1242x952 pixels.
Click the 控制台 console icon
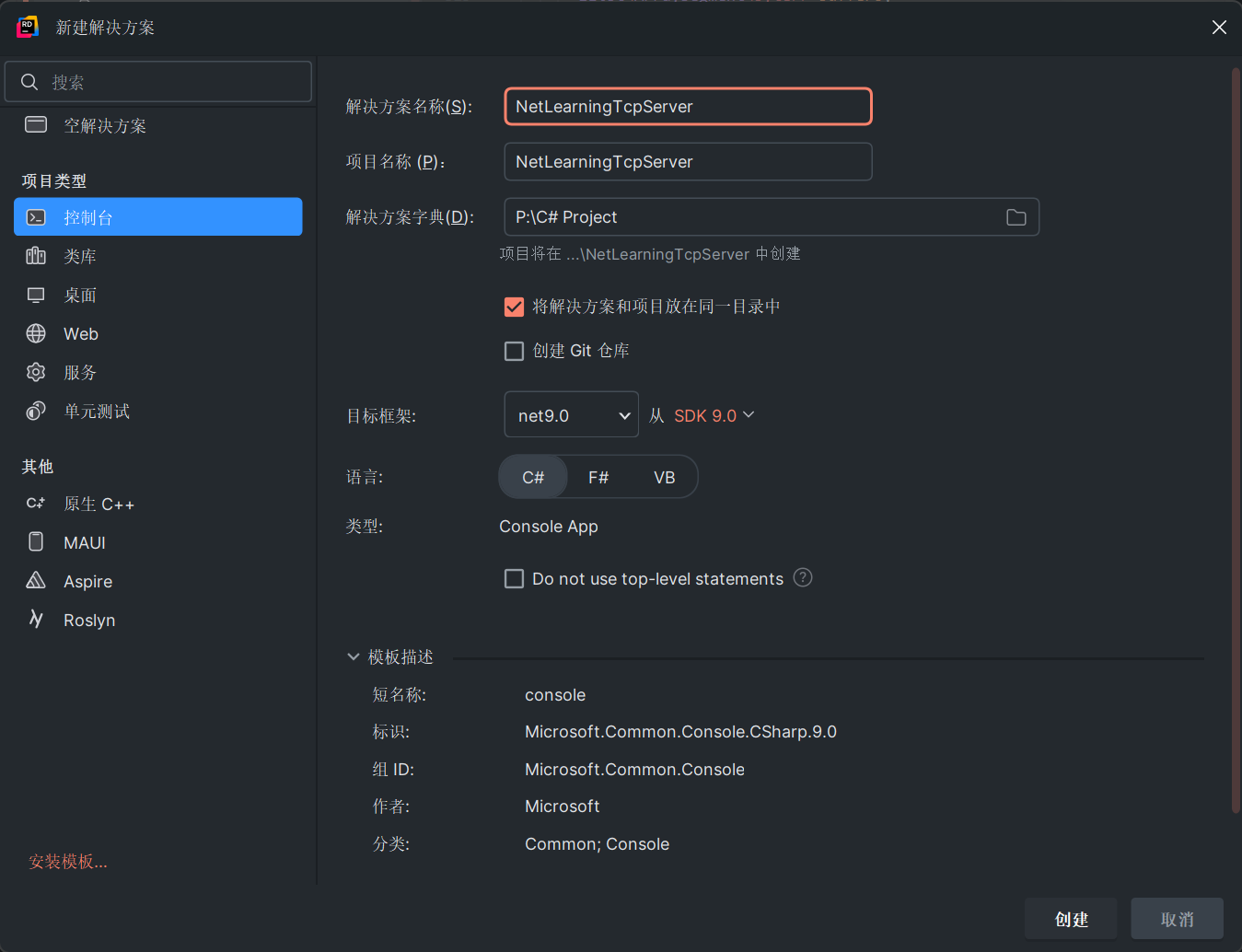point(36,217)
